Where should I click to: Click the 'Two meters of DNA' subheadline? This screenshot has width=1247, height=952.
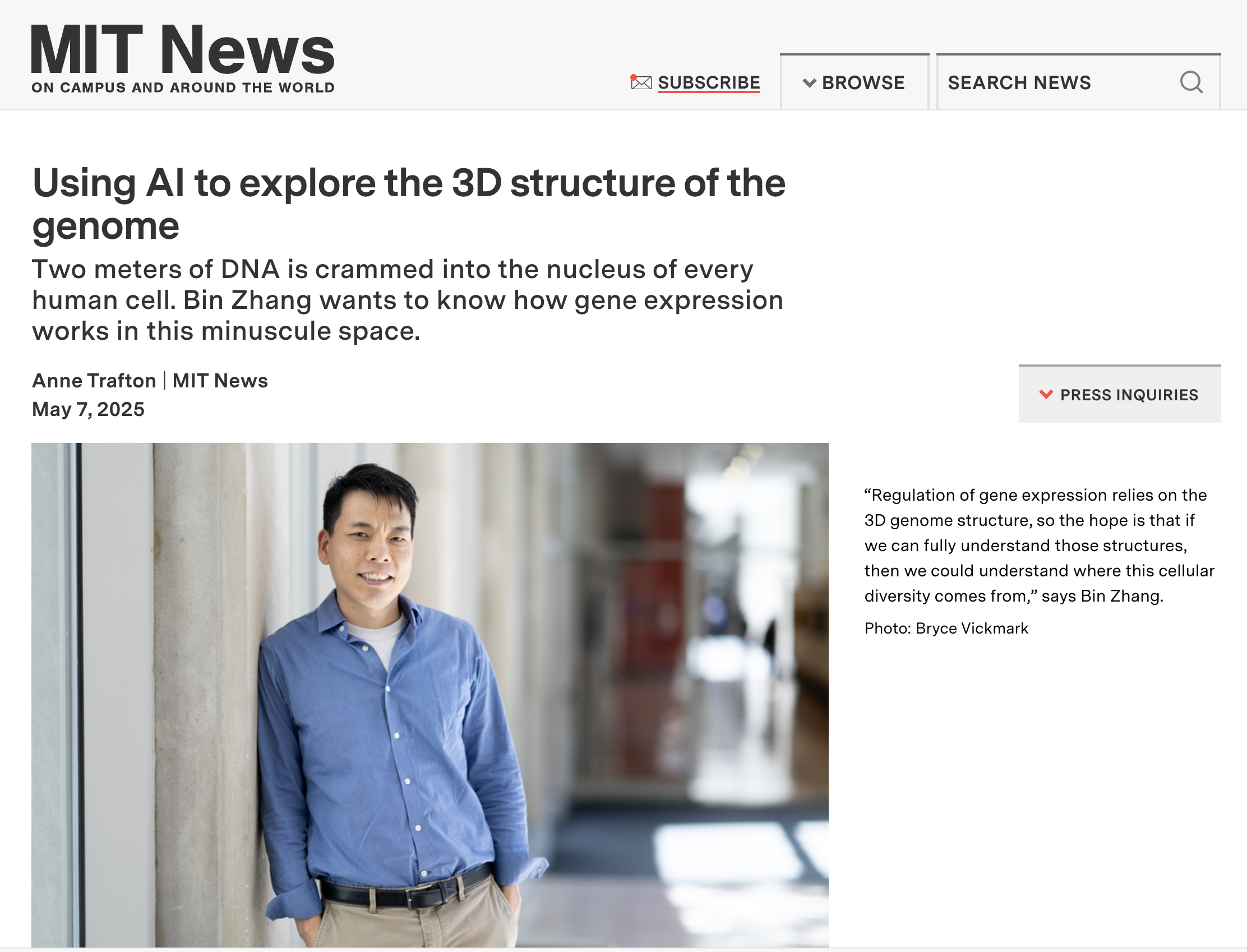pos(407,301)
